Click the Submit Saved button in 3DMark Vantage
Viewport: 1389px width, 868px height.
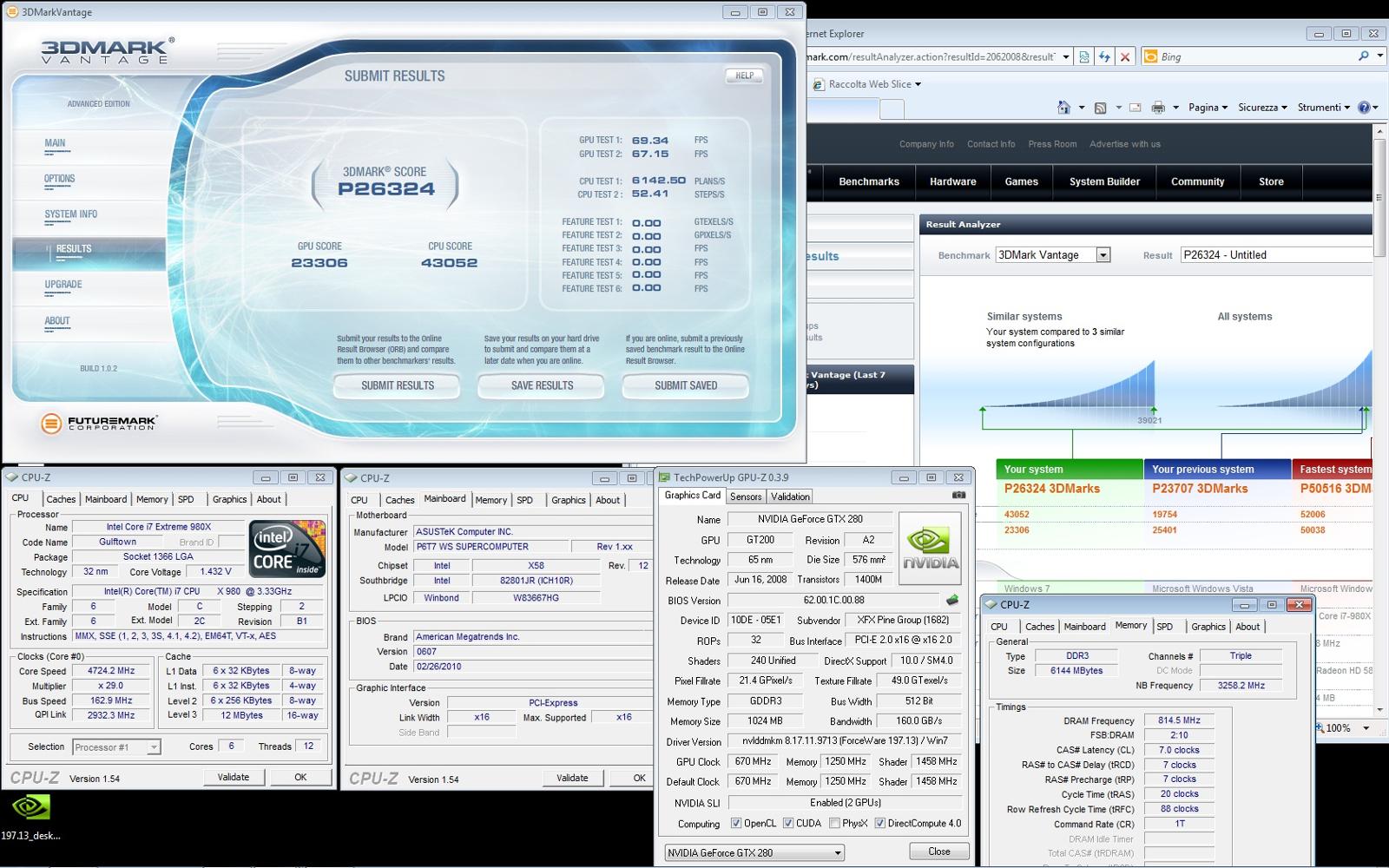pyautogui.click(x=686, y=385)
